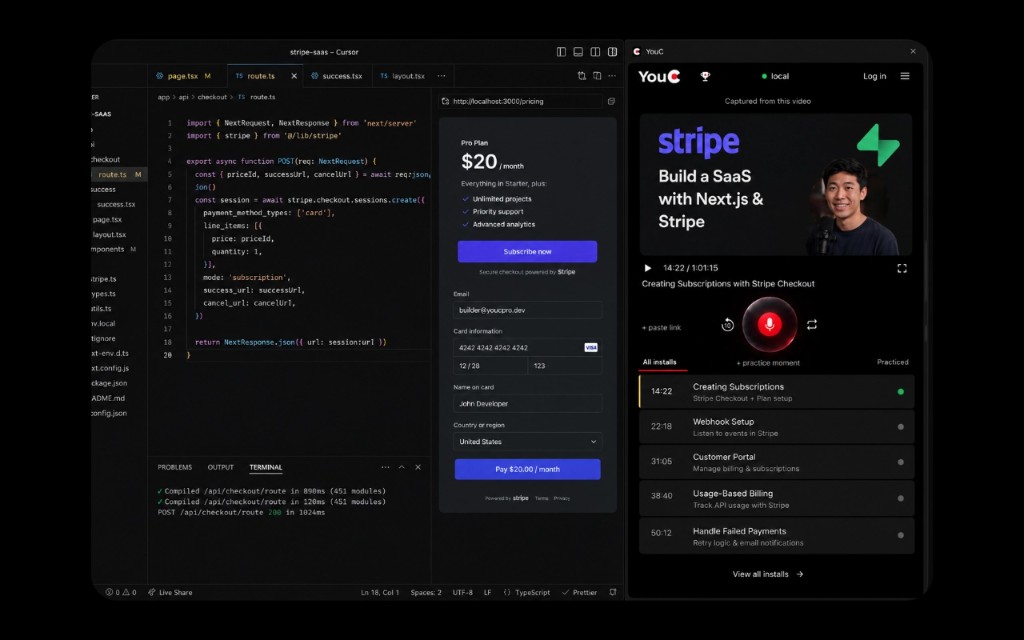Image resolution: width=1024 pixels, height=640 pixels.
Task: Show hidden tabs ellipsis beside layout.tsx tab
Action: coord(441,76)
